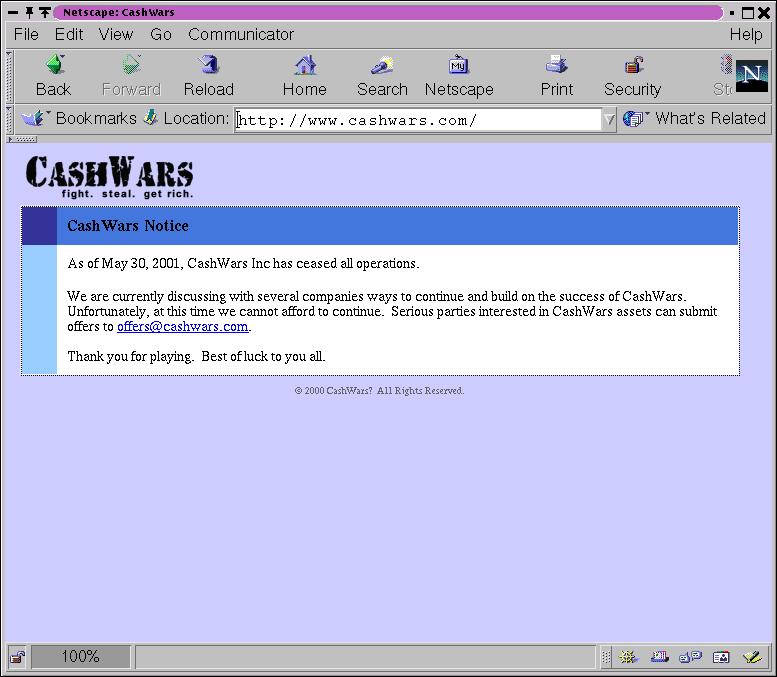The image size is (777, 677).
Task: Collapse the navigation toolbar grip
Action: click(9, 76)
